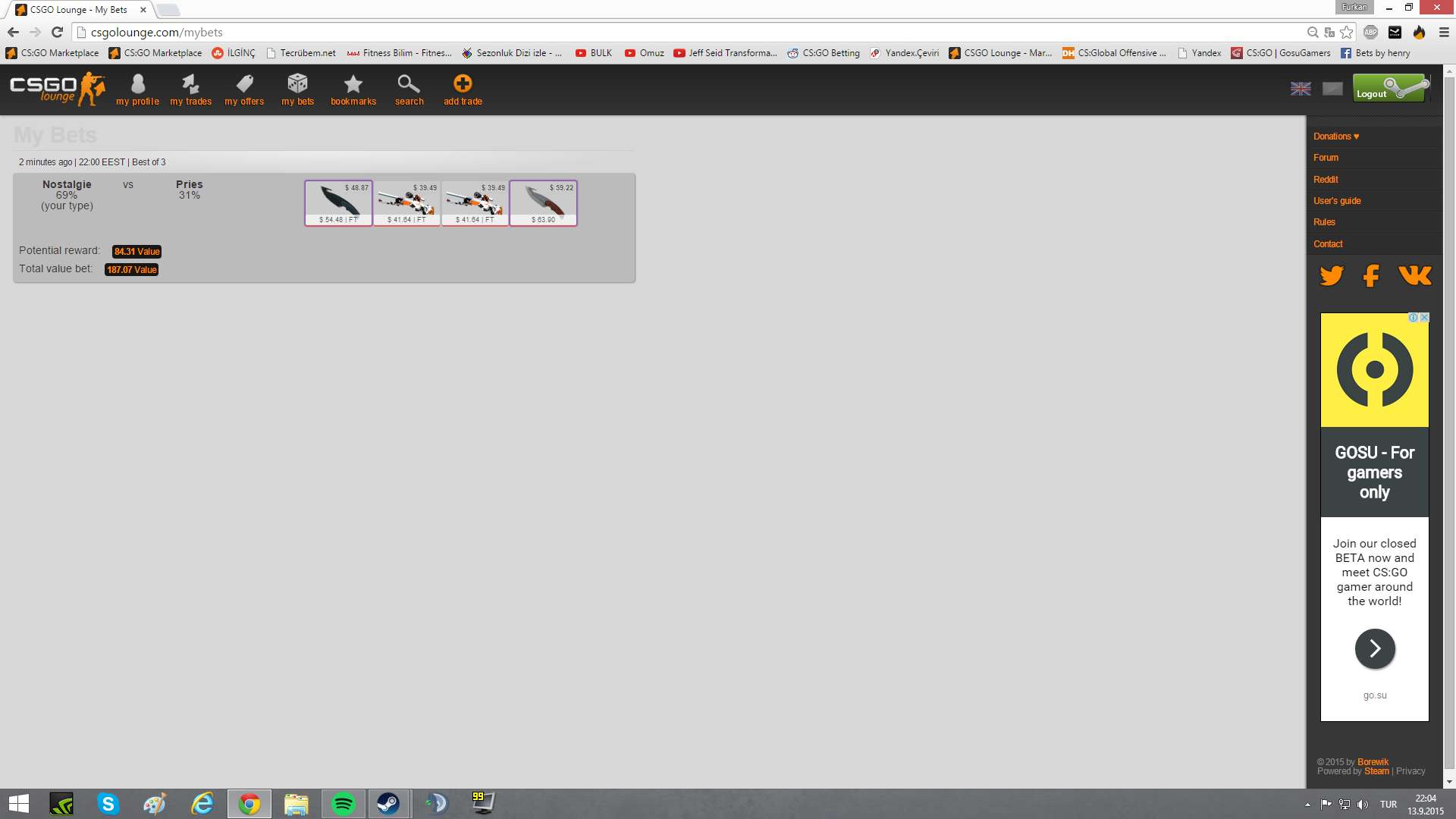Open the Forum sidebar link
This screenshot has height=819, width=1456.
tap(1326, 158)
